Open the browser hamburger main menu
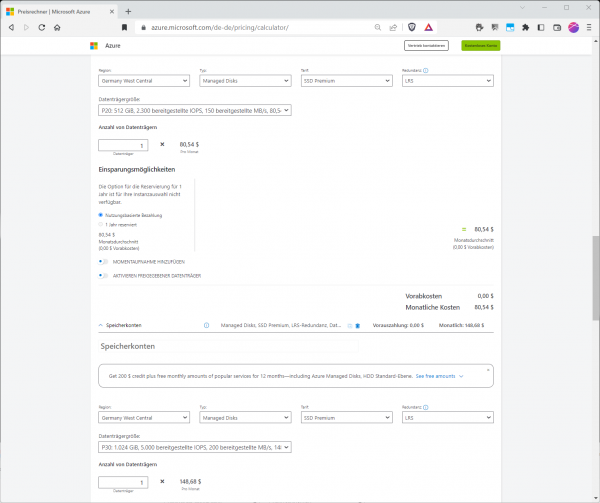This screenshot has height=503, width=600. 589,28
